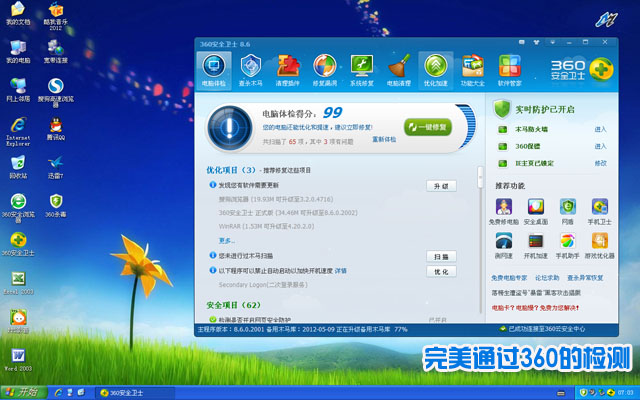
Task: Open 优化加速 optimization tab
Action: 436,71
